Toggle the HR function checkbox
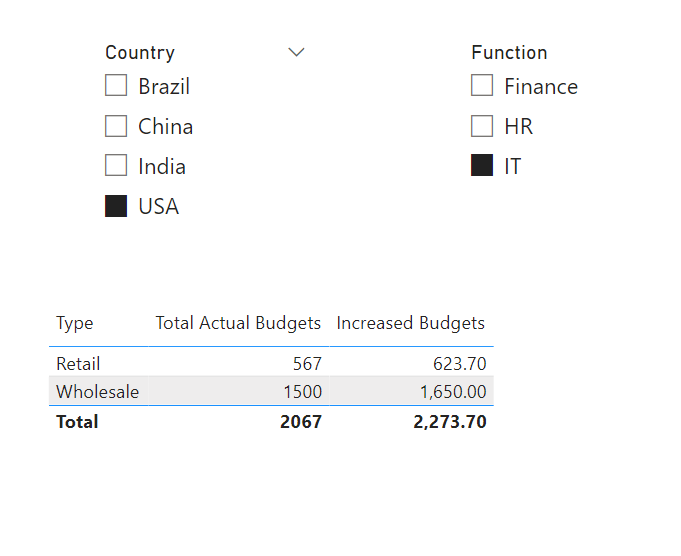Viewport: 681px width, 556px height. 482,126
